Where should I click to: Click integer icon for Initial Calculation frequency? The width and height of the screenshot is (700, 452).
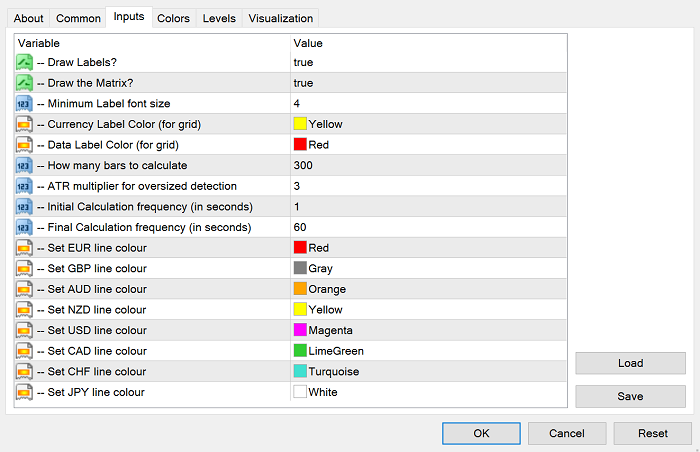tap(24, 207)
